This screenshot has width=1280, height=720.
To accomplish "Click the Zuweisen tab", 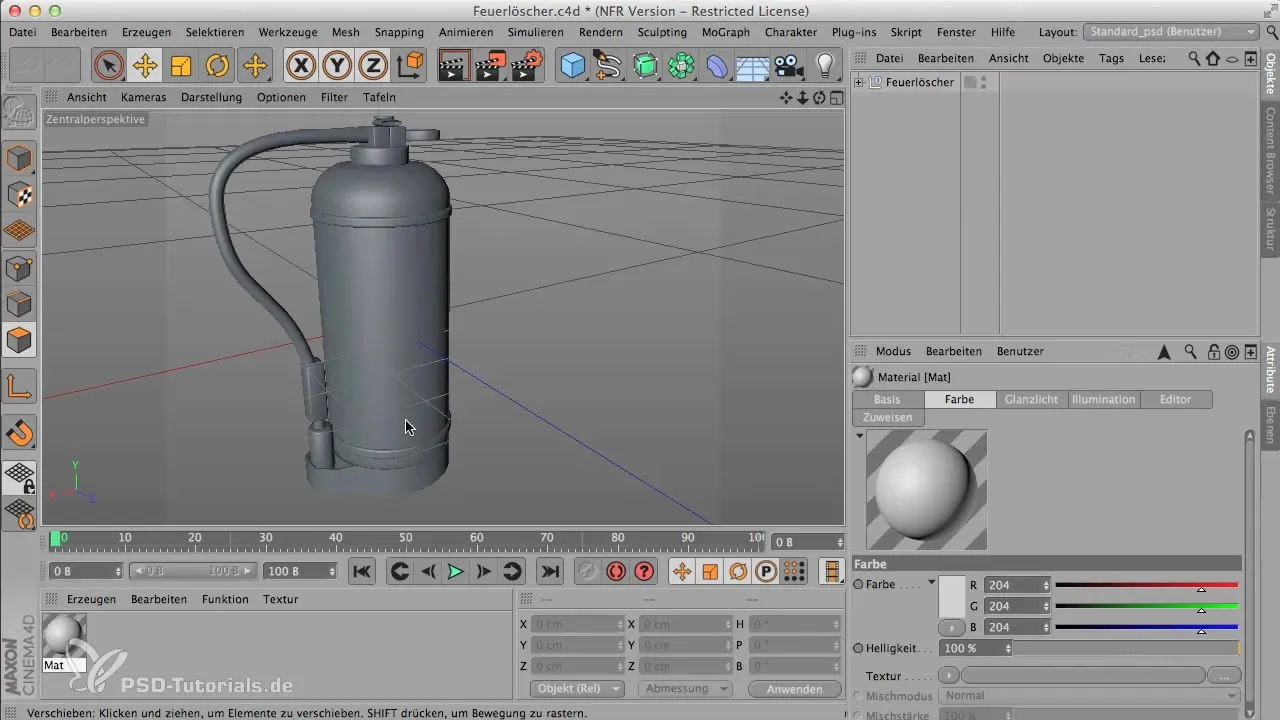I will (x=887, y=417).
